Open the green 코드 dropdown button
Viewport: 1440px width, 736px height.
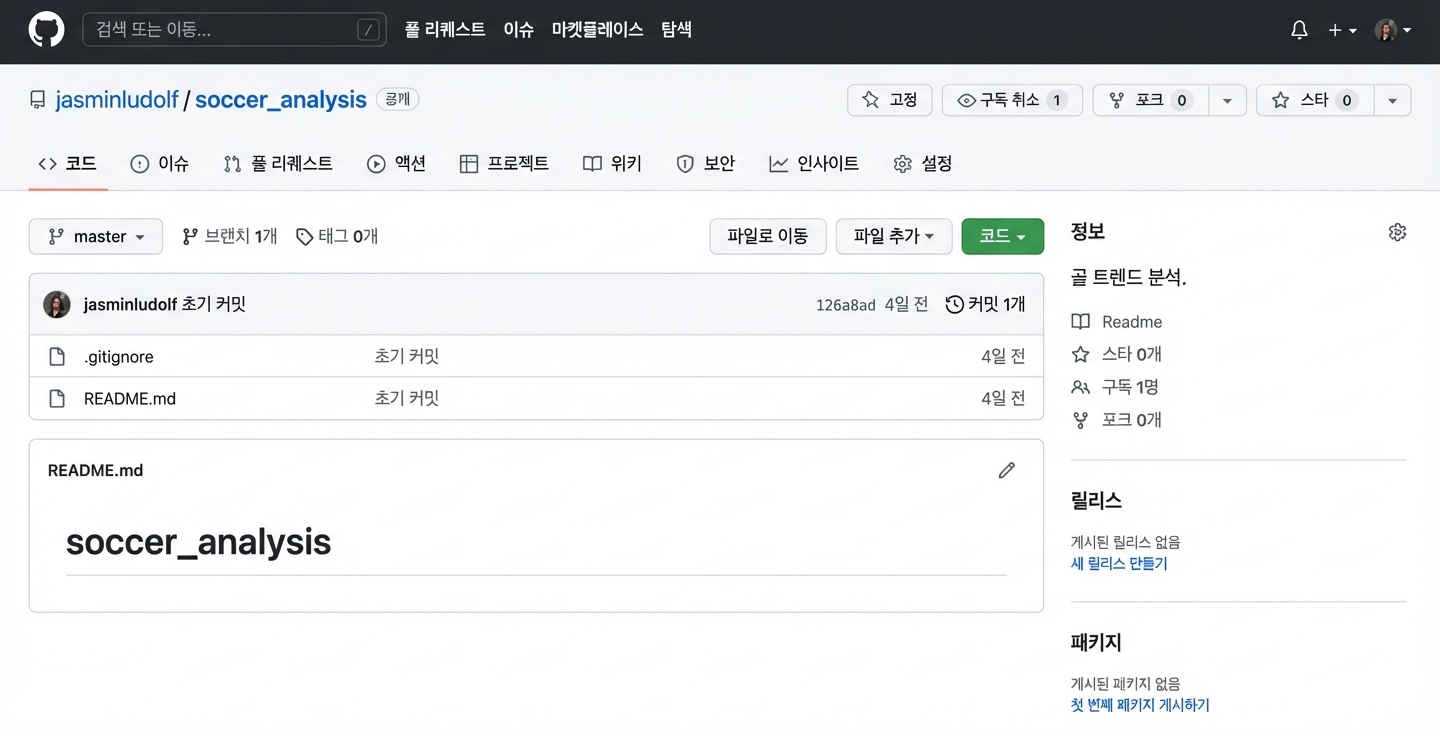(1003, 237)
